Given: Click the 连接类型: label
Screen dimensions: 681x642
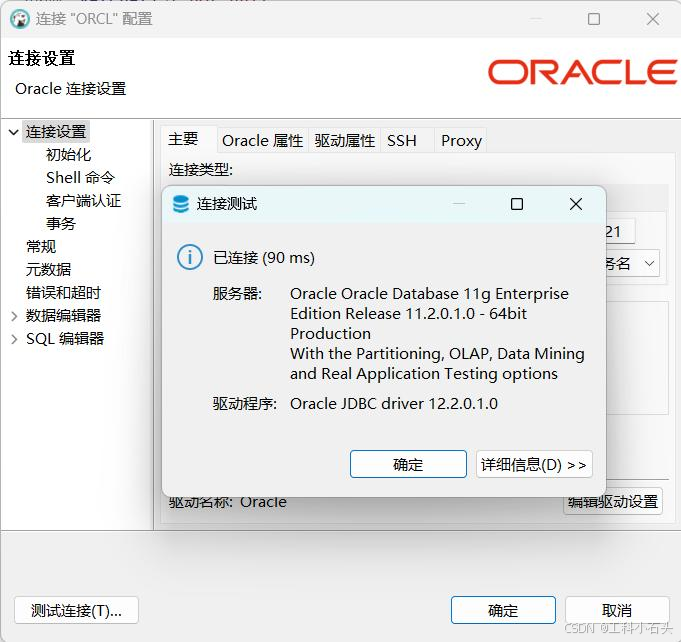Looking at the screenshot, I should click(201, 170).
